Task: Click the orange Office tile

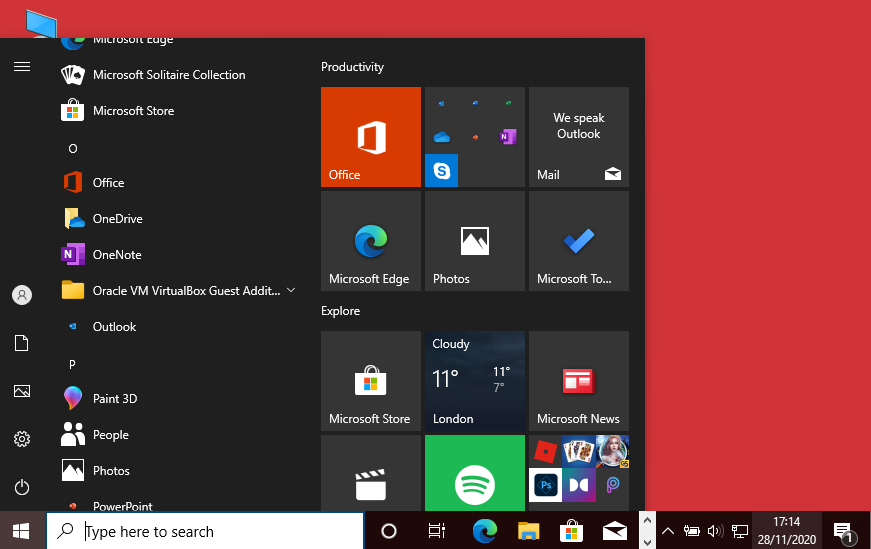Action: [371, 137]
